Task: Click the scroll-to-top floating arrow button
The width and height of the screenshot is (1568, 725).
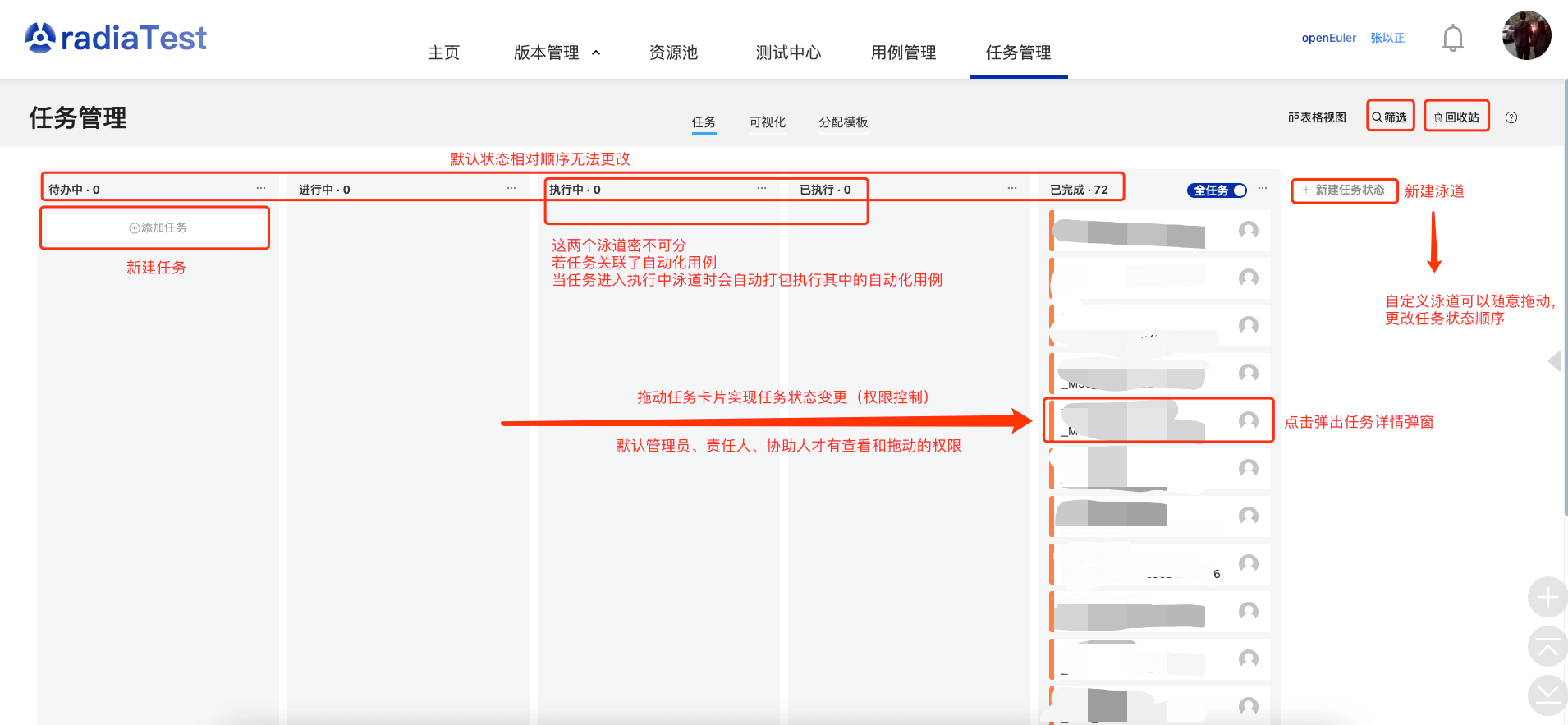Action: [1547, 646]
